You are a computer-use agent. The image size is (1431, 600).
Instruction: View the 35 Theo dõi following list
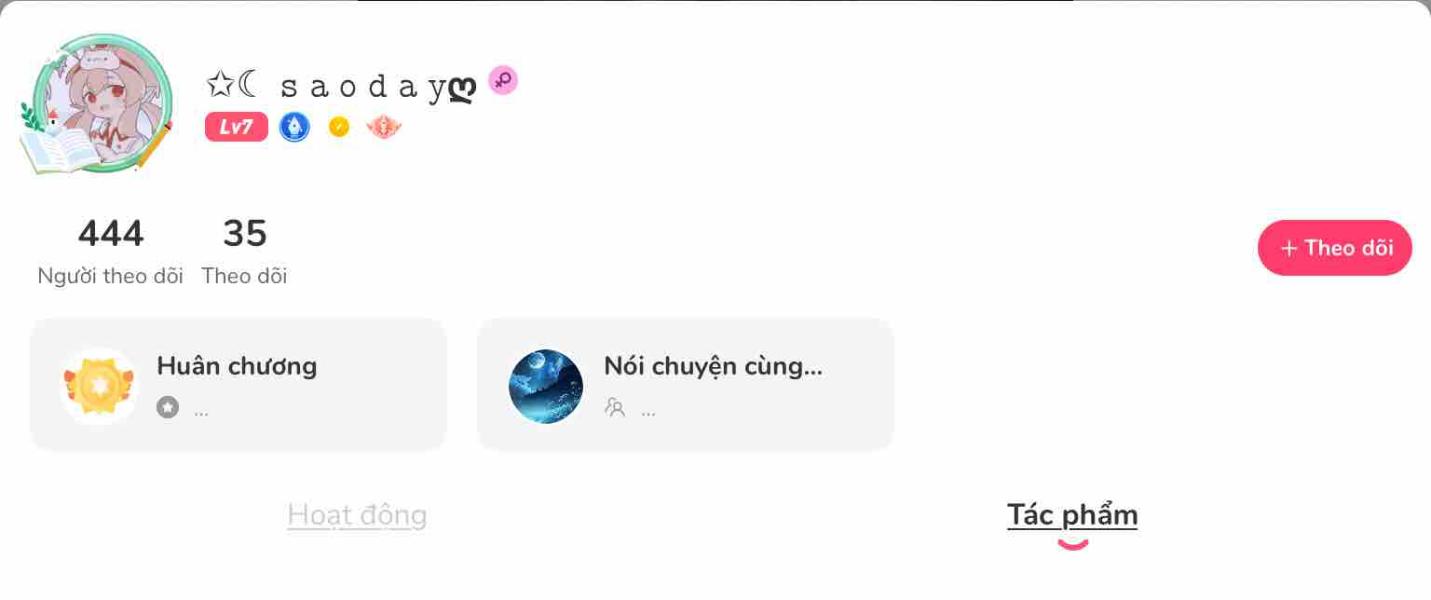click(244, 252)
